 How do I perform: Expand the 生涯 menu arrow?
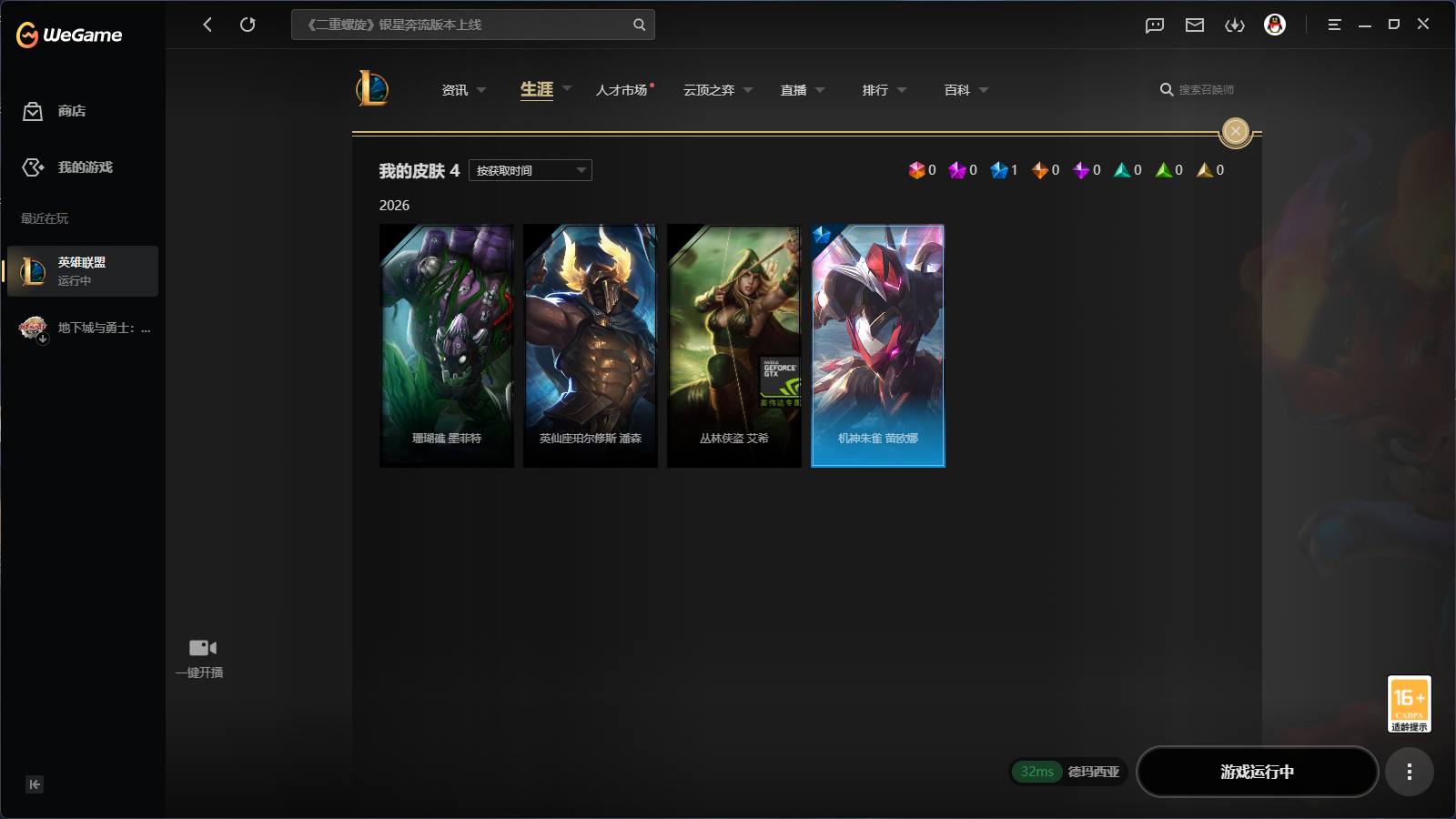(567, 89)
